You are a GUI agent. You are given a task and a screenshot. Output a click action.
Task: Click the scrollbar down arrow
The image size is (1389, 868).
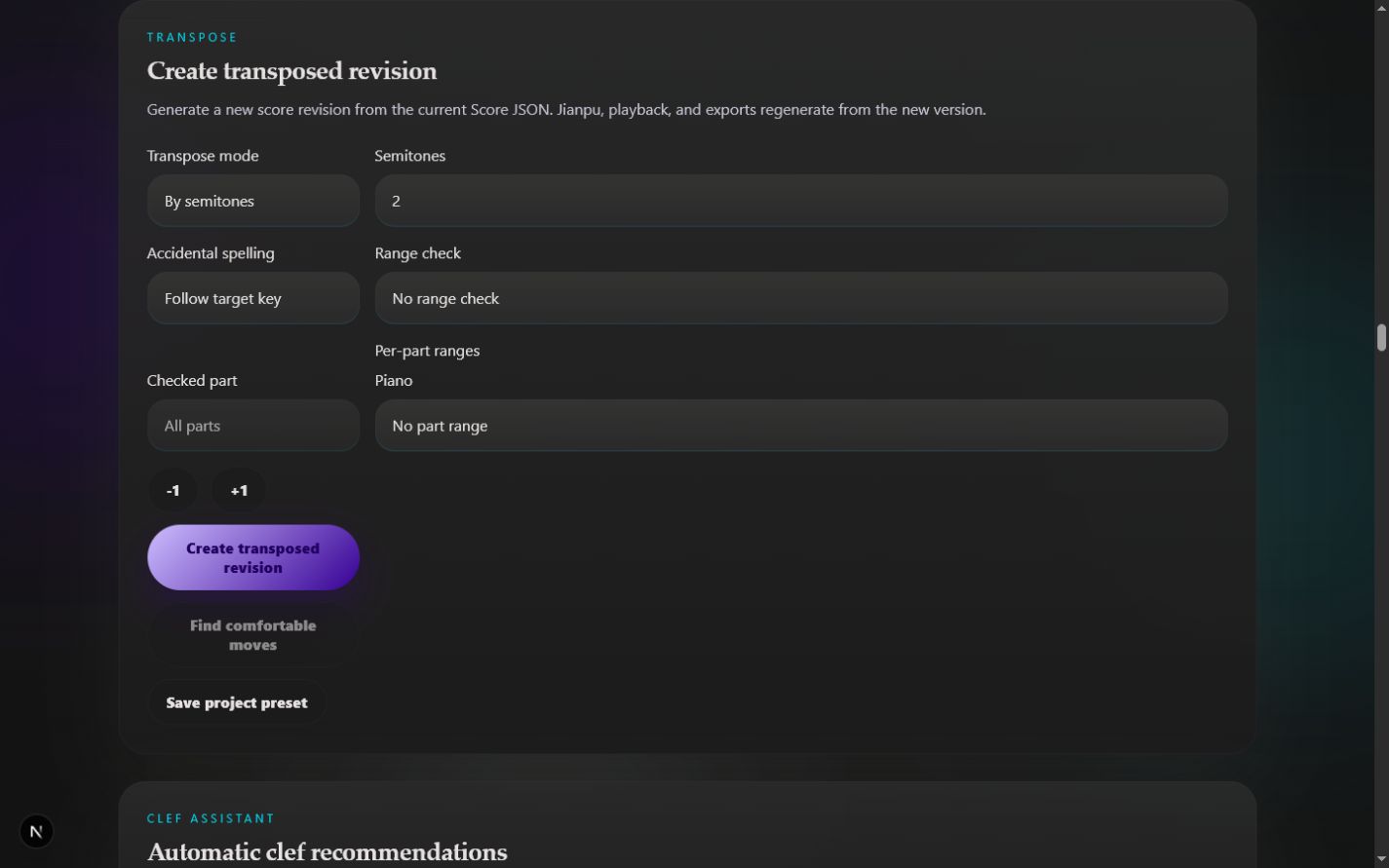[1381, 858]
